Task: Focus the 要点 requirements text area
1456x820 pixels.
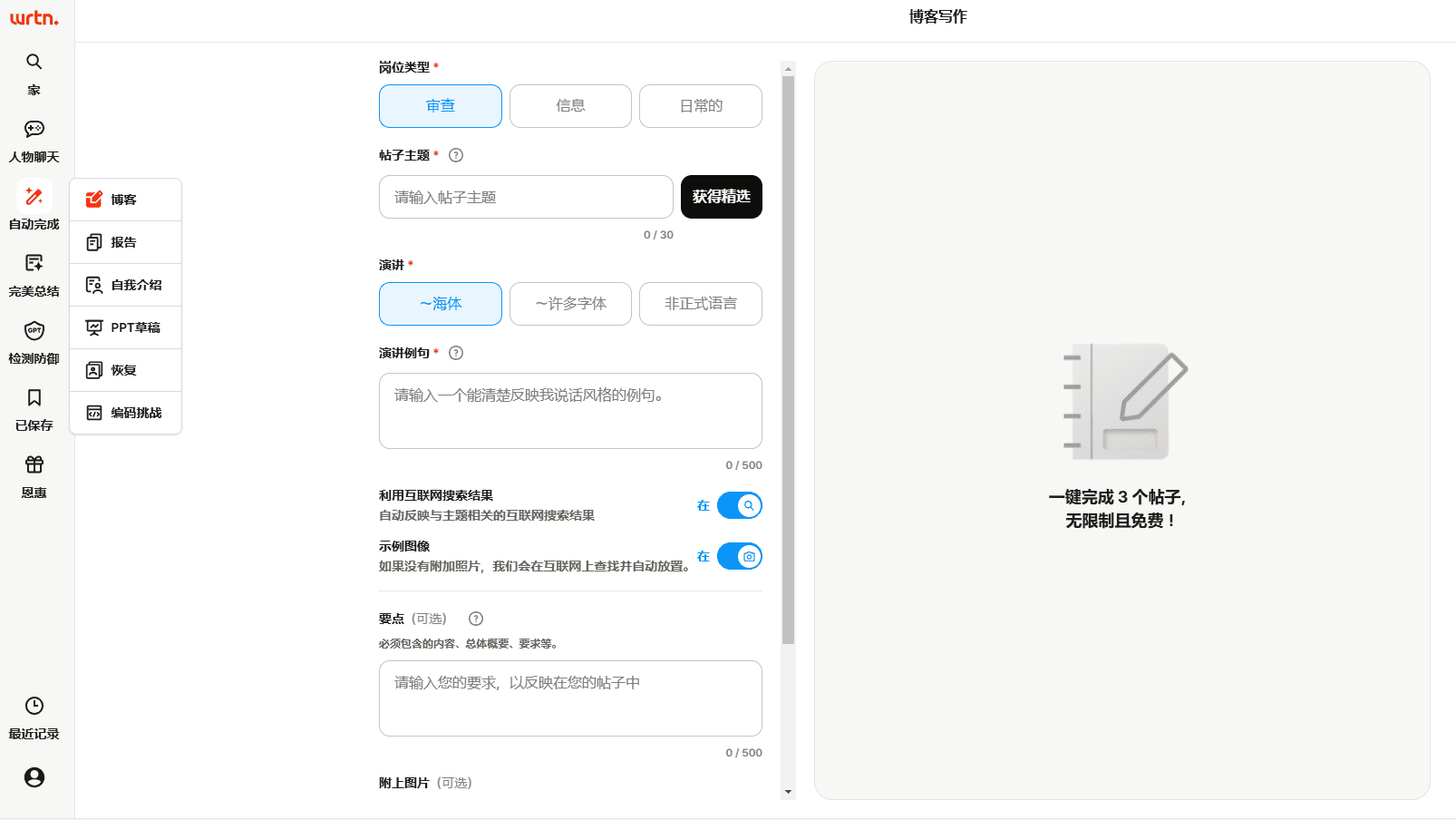Action: pos(570,698)
